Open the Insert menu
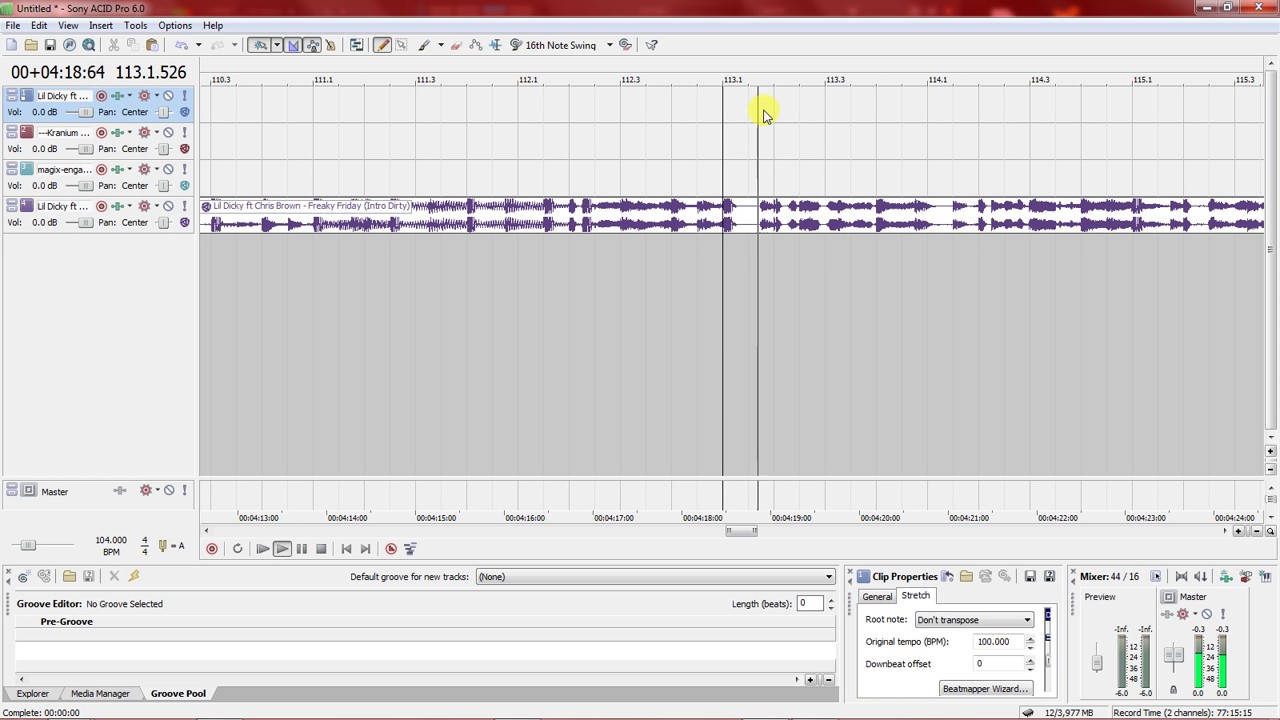Screen dimensions: 1280x720 click(x=101, y=25)
